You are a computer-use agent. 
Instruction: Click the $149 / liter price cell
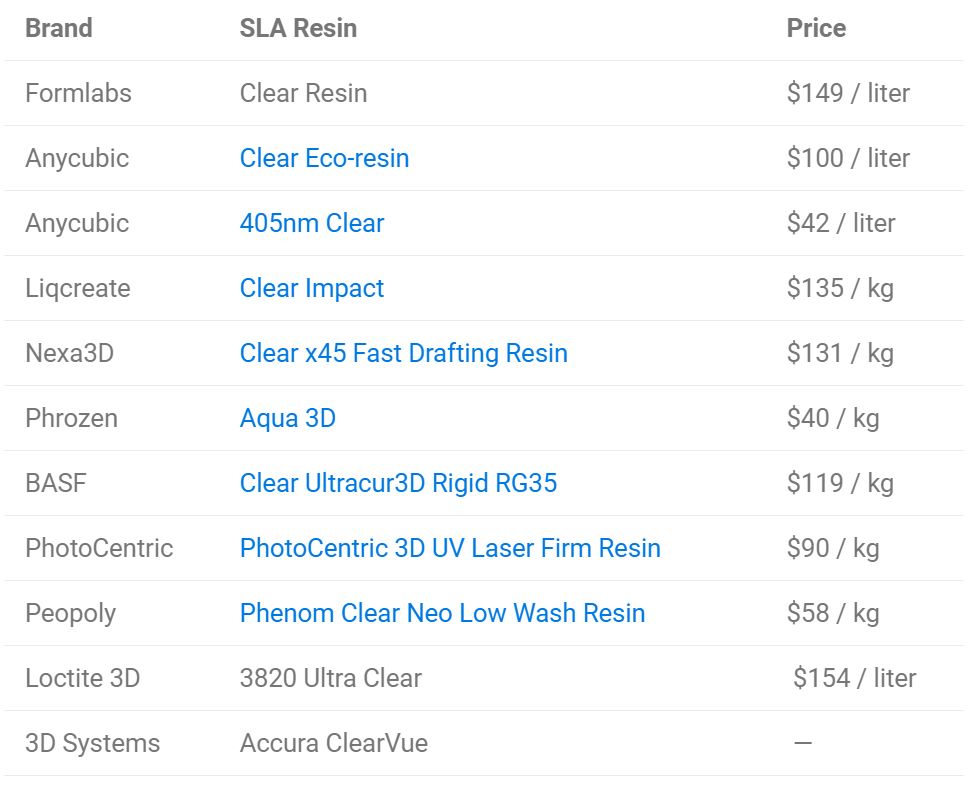click(x=848, y=93)
